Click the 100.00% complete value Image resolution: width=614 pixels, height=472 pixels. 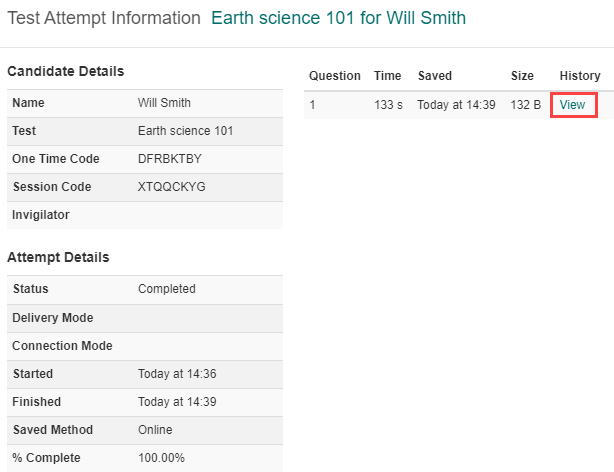(x=161, y=457)
